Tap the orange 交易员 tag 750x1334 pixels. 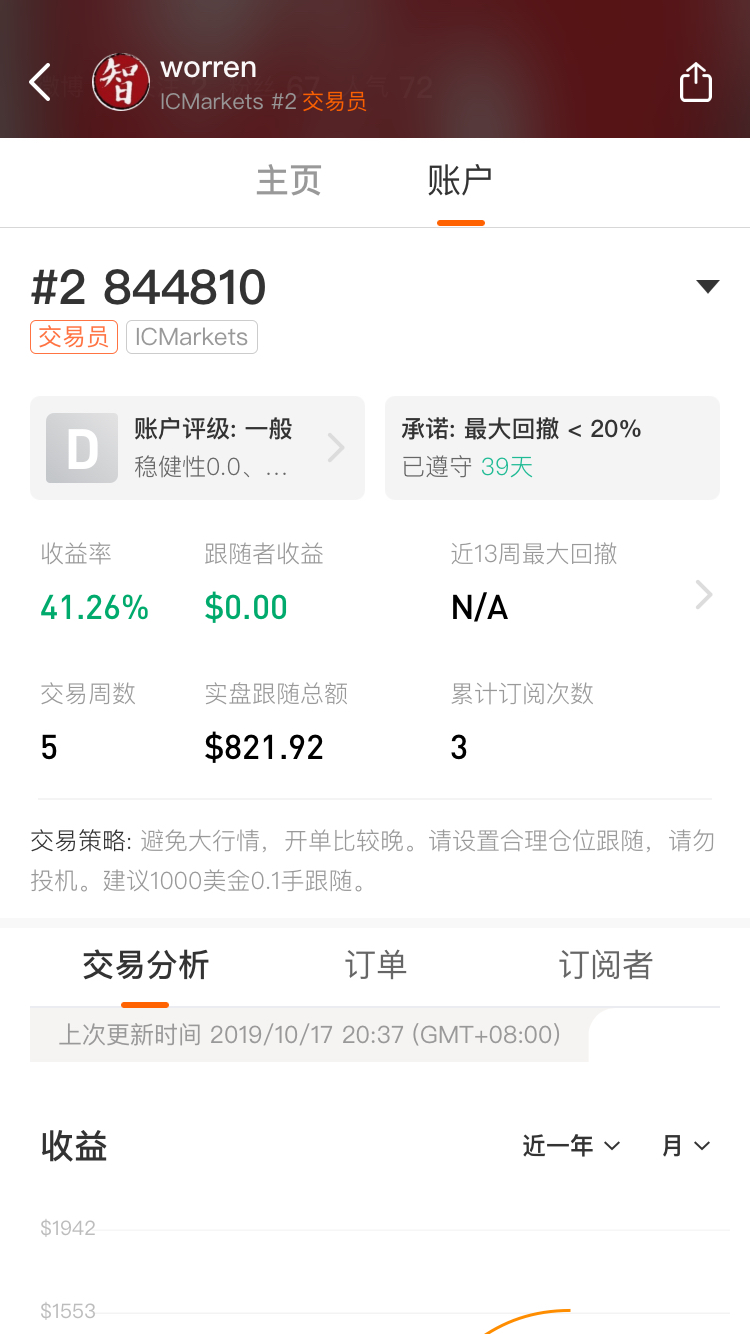click(74, 337)
